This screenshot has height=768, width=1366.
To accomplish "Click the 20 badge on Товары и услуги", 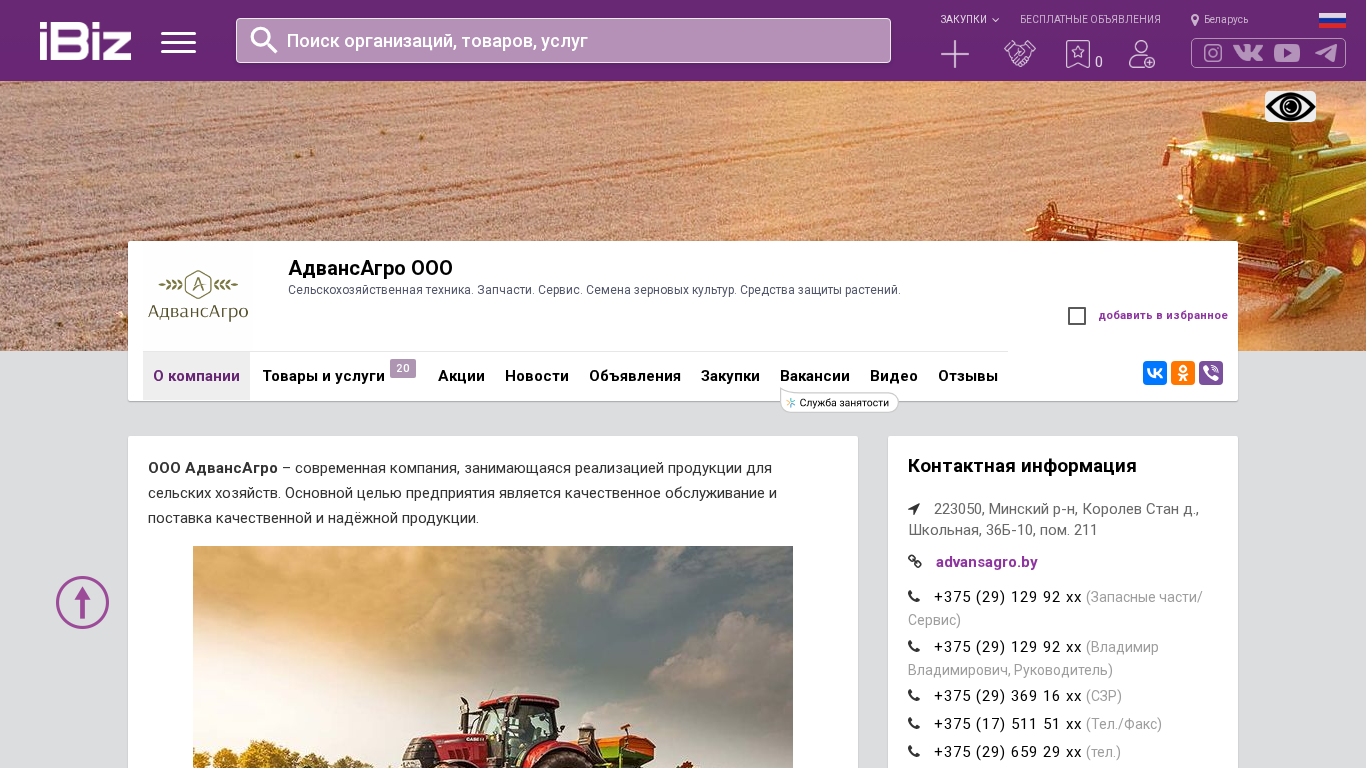I will coord(403,368).
